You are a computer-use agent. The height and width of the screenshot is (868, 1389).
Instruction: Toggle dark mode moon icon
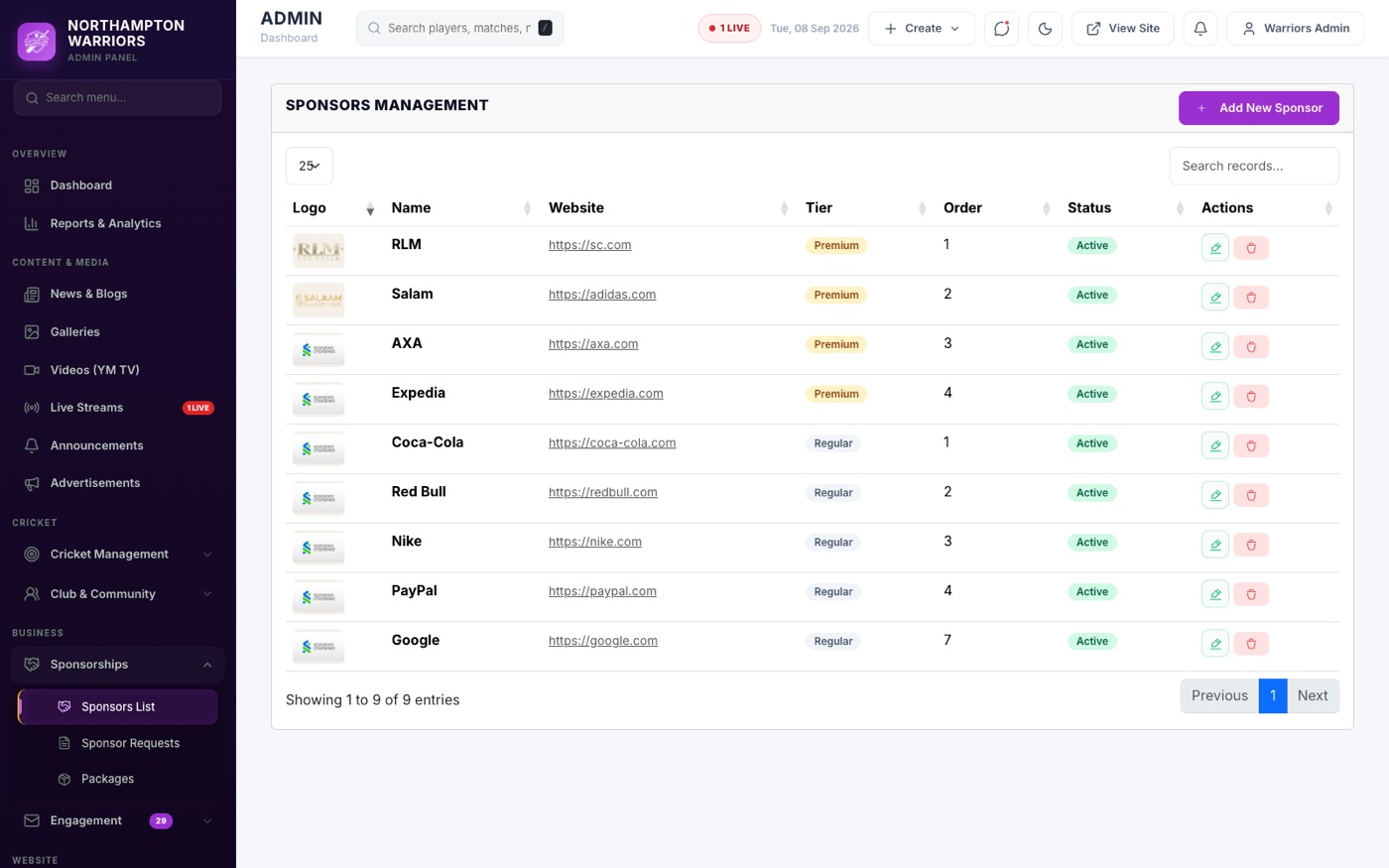click(1045, 29)
